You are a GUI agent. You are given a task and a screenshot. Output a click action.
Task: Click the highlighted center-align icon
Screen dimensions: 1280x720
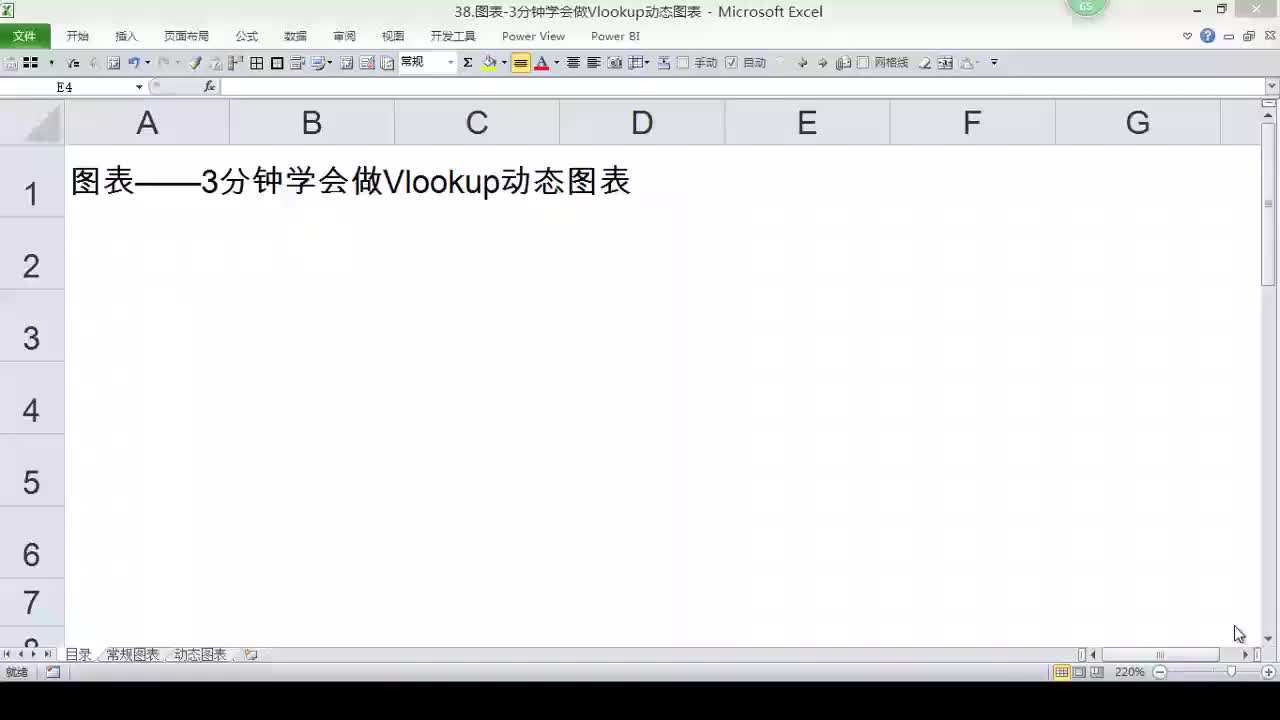point(521,62)
